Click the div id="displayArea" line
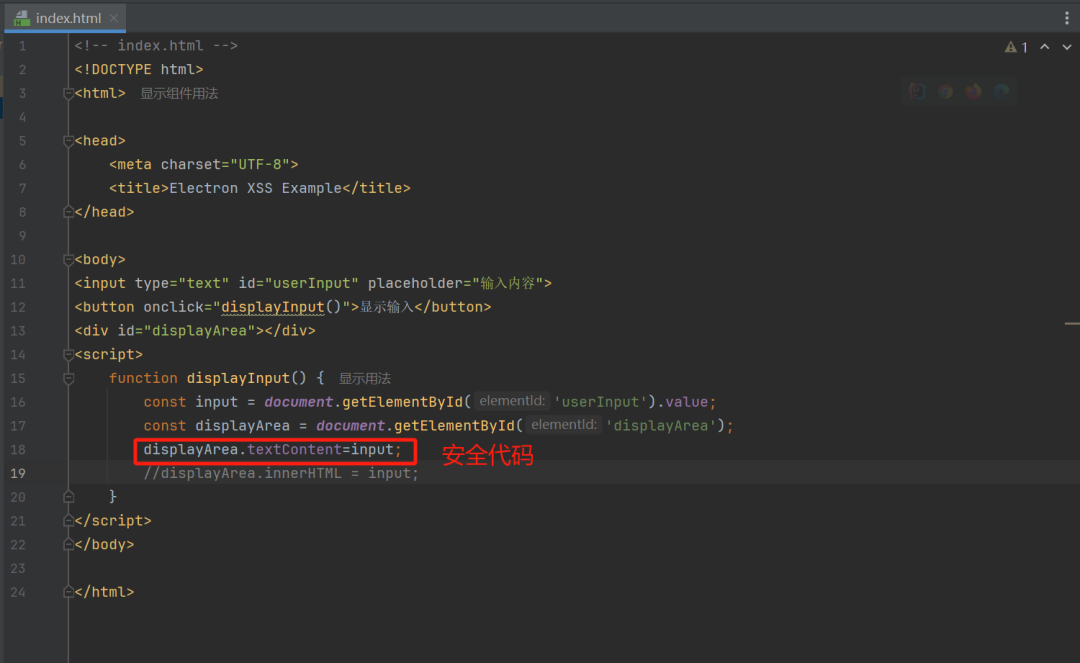The image size is (1080, 663). coord(195,331)
